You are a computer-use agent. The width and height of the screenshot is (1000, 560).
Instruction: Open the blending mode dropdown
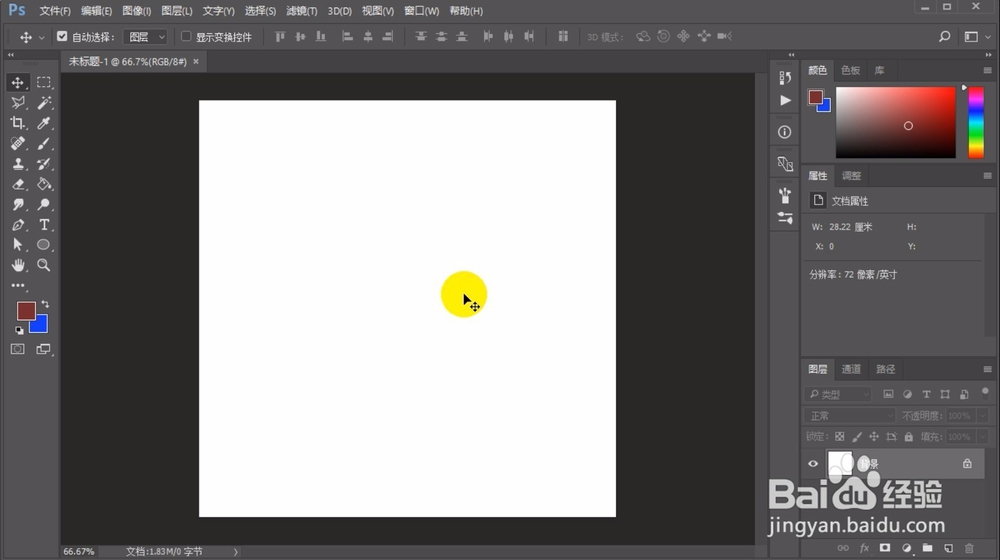849,416
